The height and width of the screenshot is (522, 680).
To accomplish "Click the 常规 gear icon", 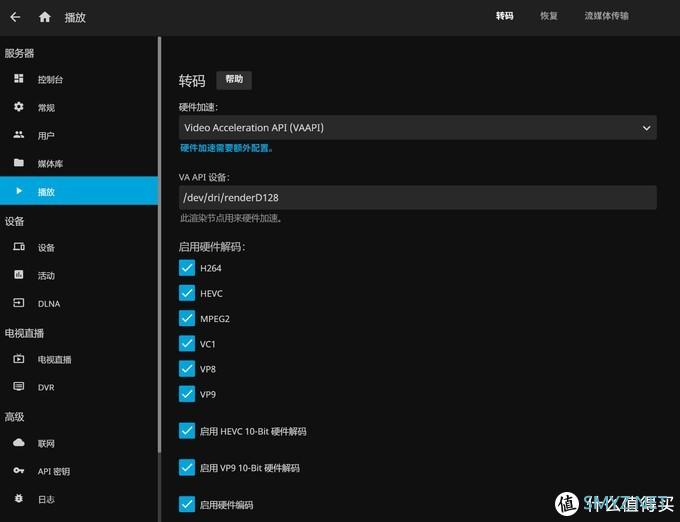I will pos(19,107).
